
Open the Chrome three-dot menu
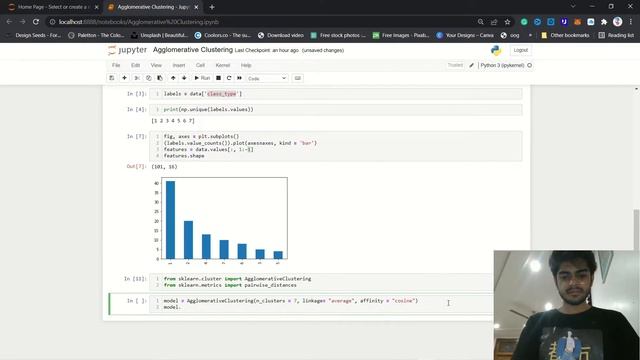631,22
